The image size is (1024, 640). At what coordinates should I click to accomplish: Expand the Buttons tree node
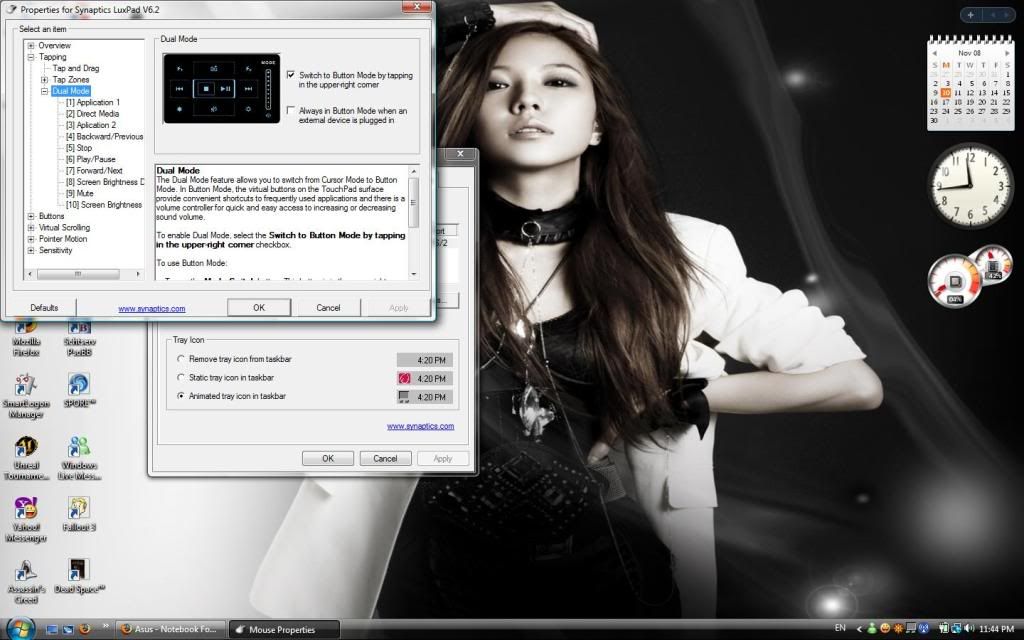point(31,216)
